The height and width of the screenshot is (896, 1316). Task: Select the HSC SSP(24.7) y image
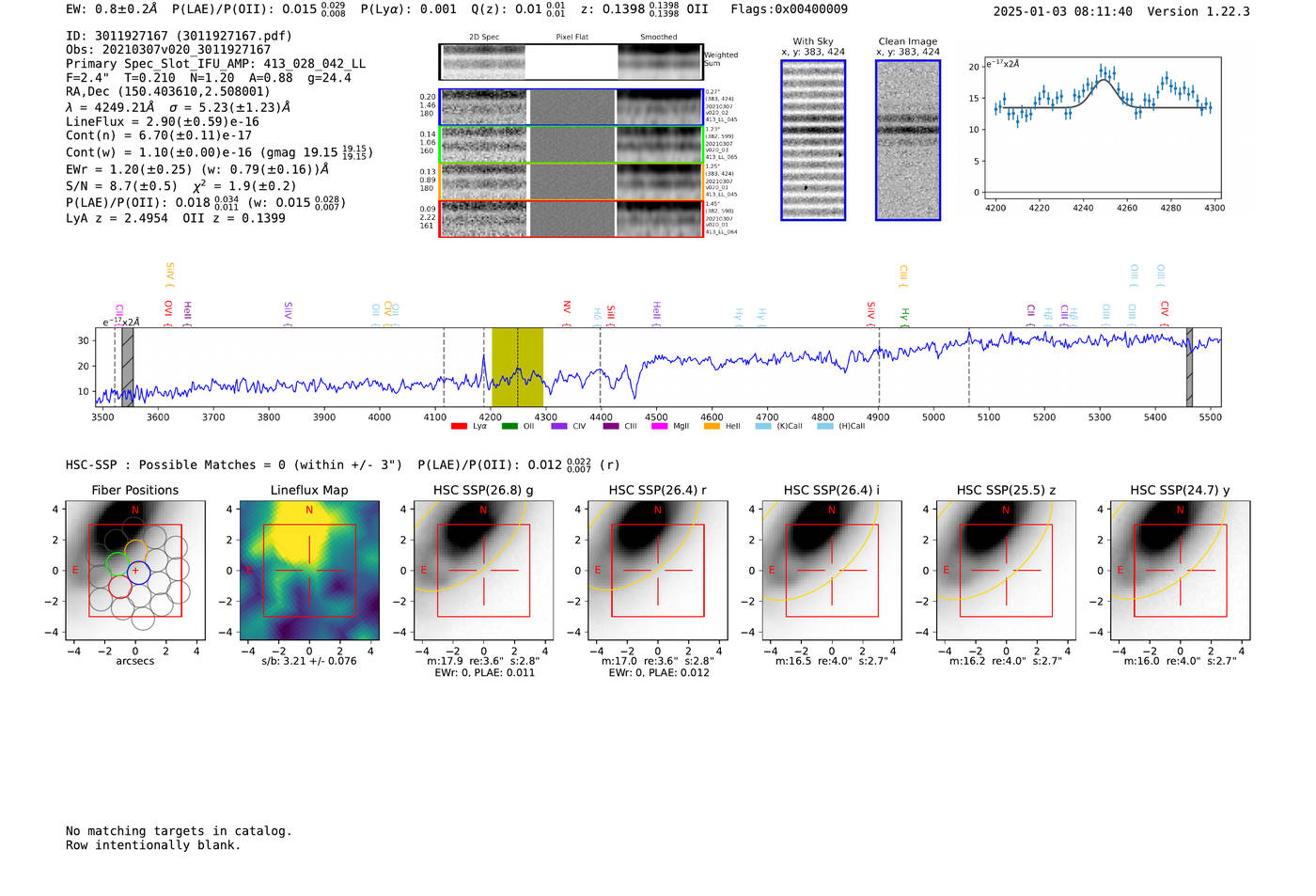tap(1181, 571)
